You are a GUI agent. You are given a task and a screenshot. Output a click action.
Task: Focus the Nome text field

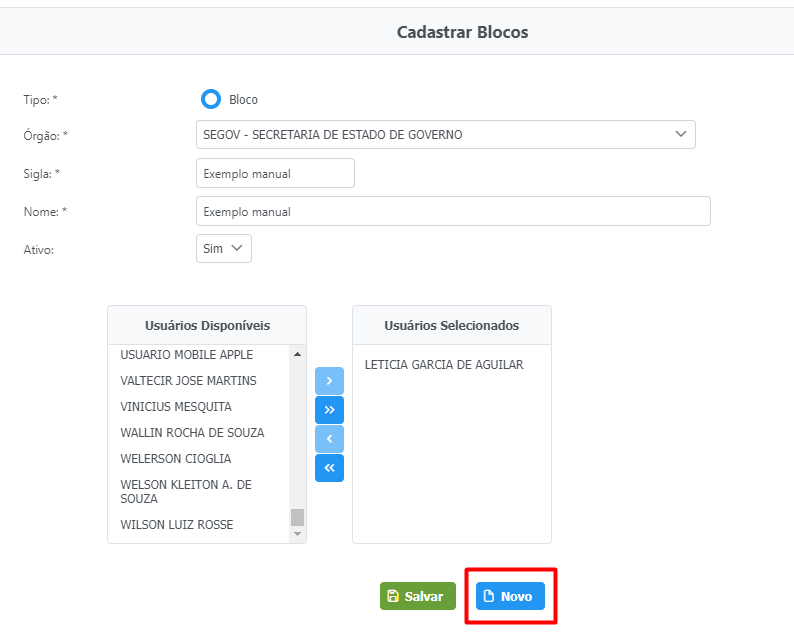[453, 211]
